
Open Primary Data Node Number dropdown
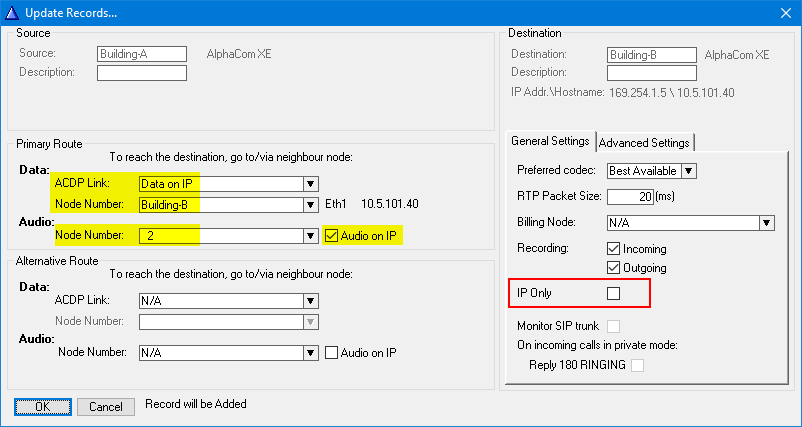(311, 206)
